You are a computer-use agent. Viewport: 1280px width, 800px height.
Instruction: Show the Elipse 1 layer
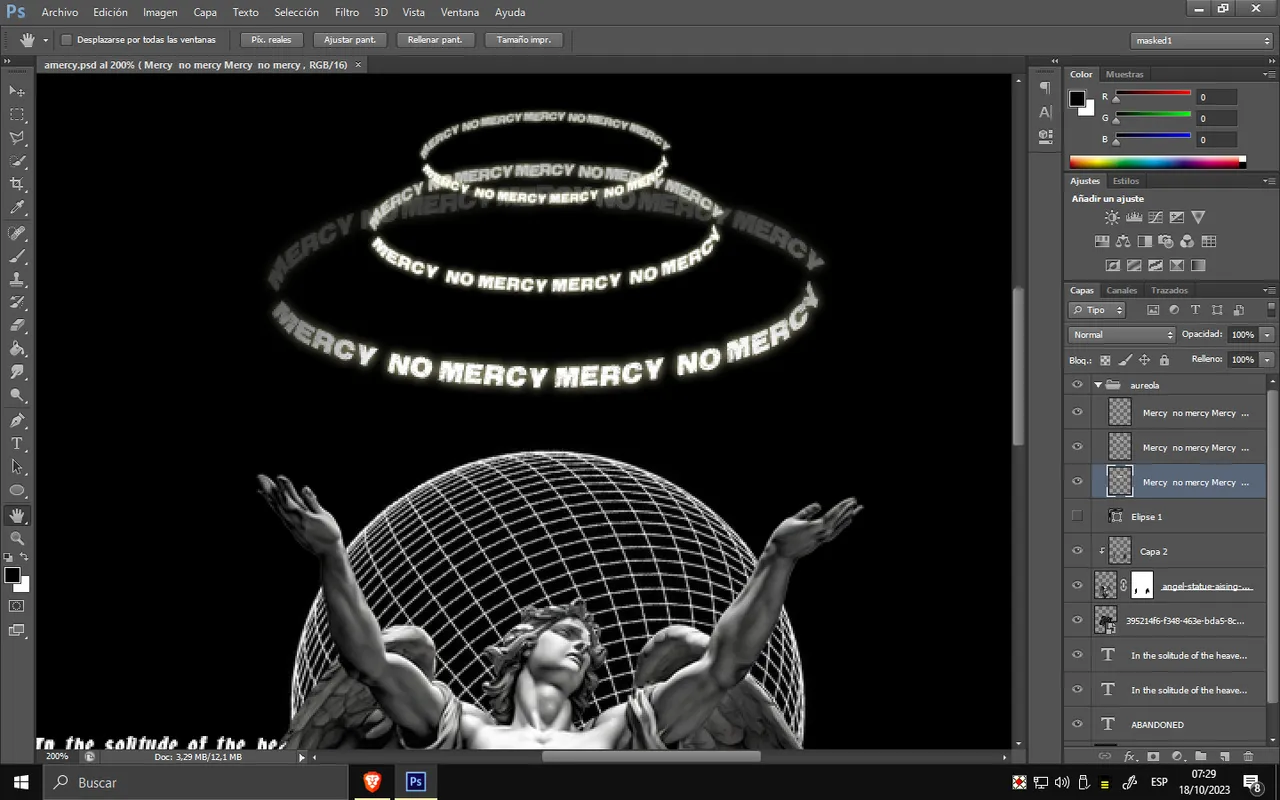pyautogui.click(x=1077, y=516)
